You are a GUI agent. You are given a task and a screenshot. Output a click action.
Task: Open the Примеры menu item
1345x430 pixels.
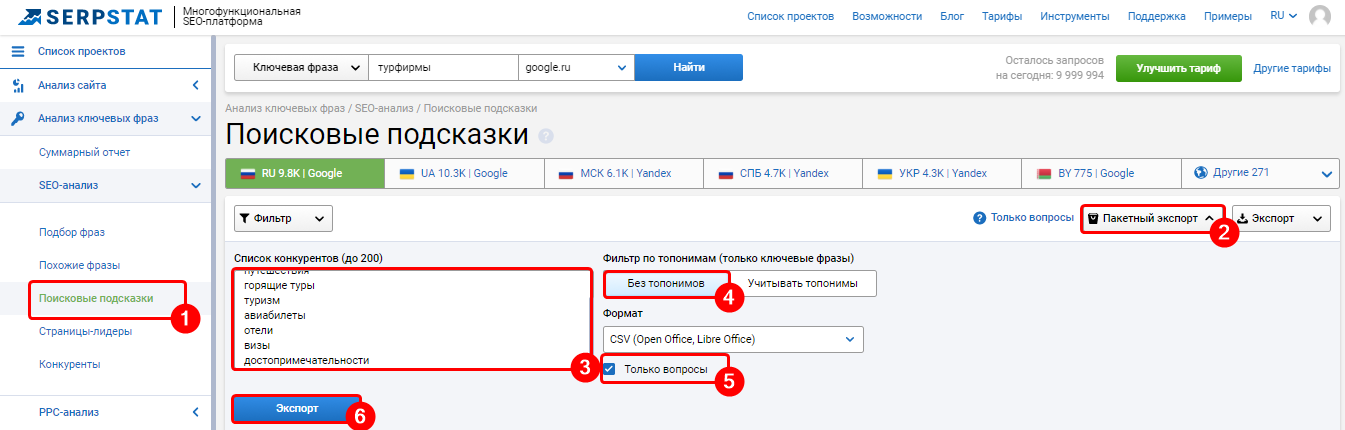(1228, 16)
